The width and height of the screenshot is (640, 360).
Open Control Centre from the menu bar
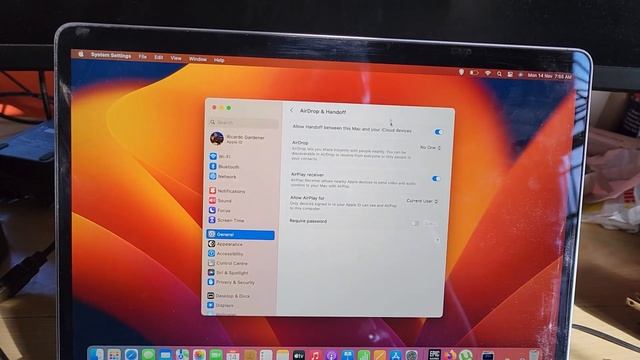coord(510,74)
